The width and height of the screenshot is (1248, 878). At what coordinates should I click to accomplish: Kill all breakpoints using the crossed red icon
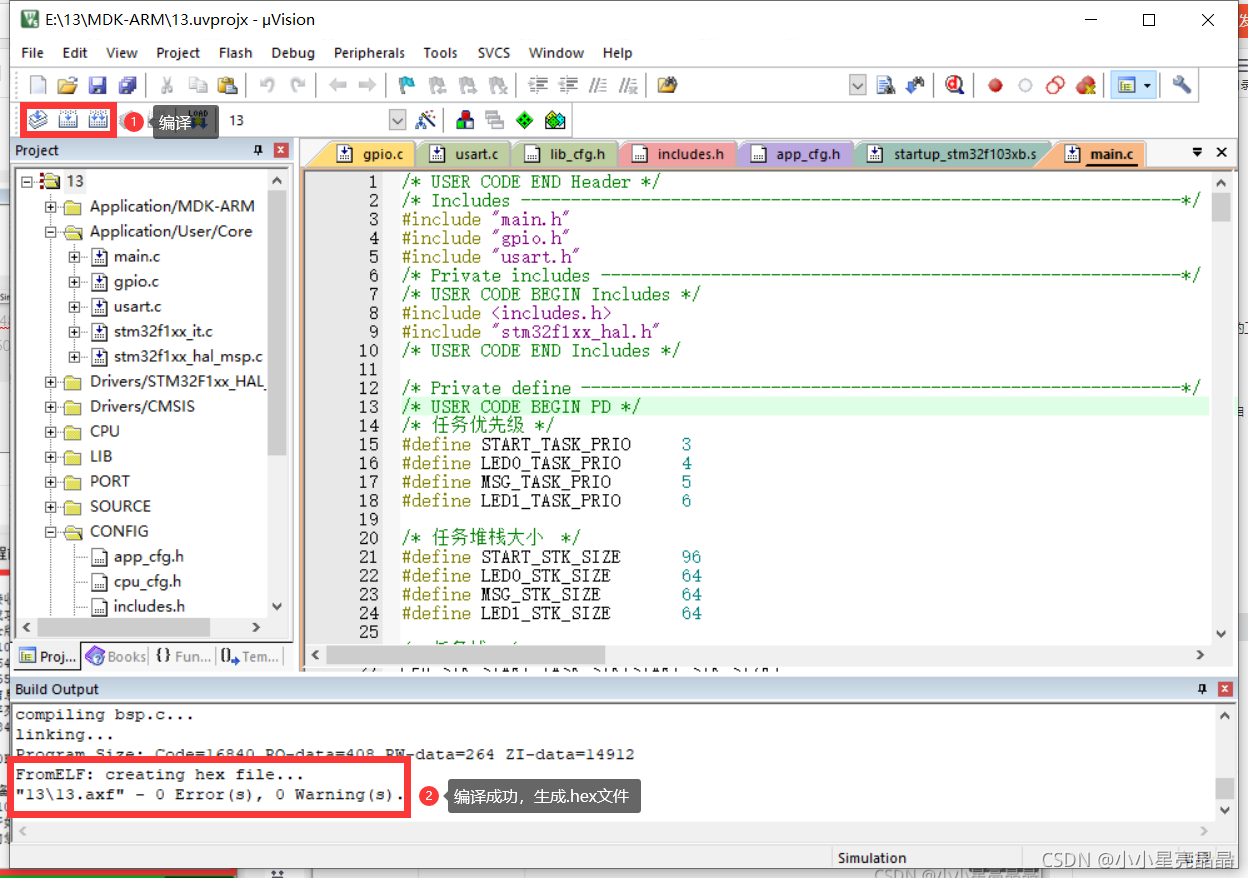click(1086, 86)
